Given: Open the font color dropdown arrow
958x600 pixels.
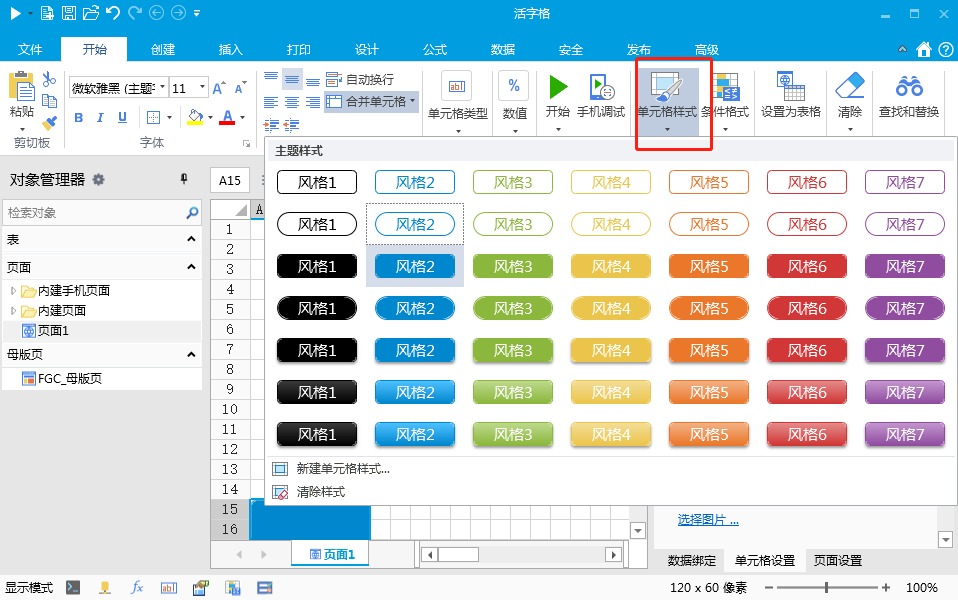Looking at the screenshot, I should pyautogui.click(x=243, y=117).
